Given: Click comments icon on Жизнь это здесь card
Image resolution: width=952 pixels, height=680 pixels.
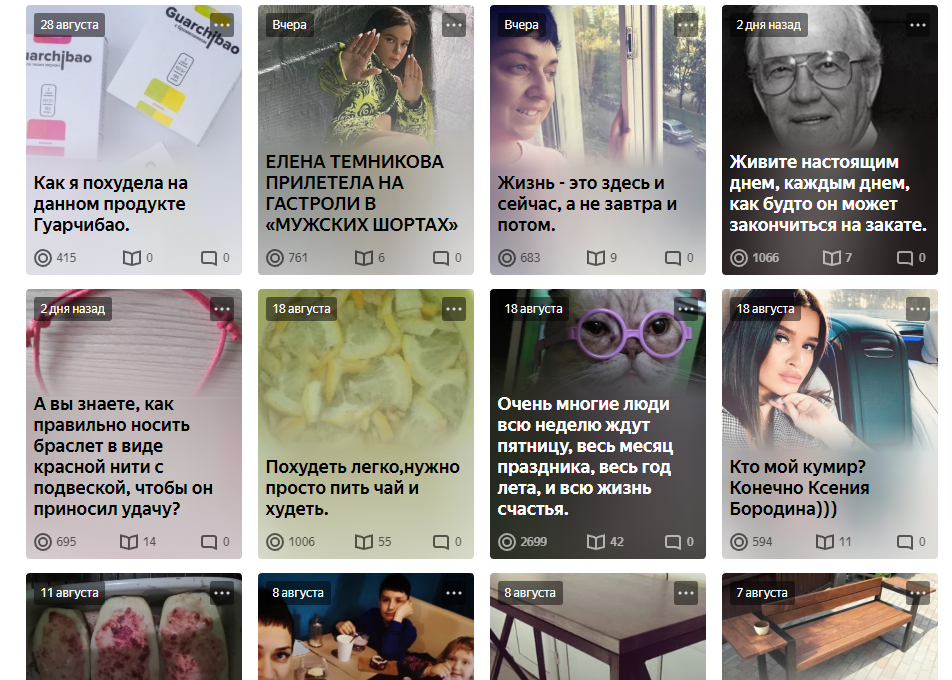Looking at the screenshot, I should (x=673, y=258).
